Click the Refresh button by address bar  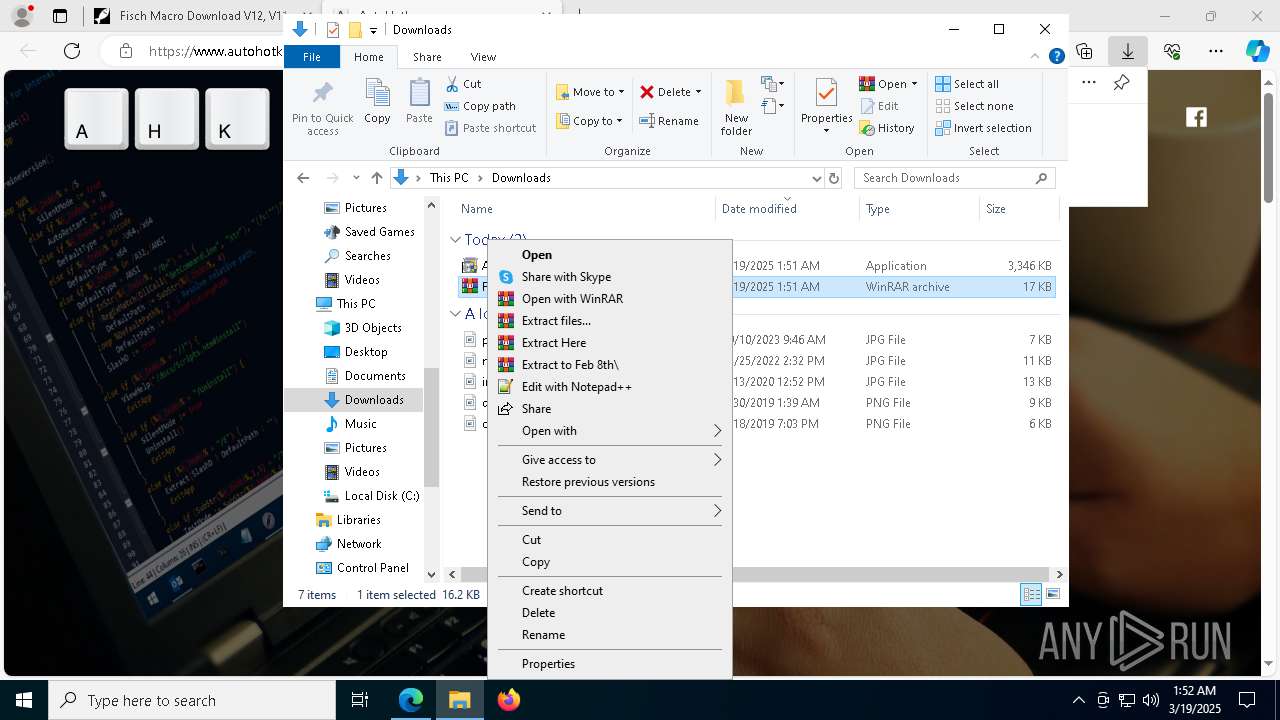834,178
